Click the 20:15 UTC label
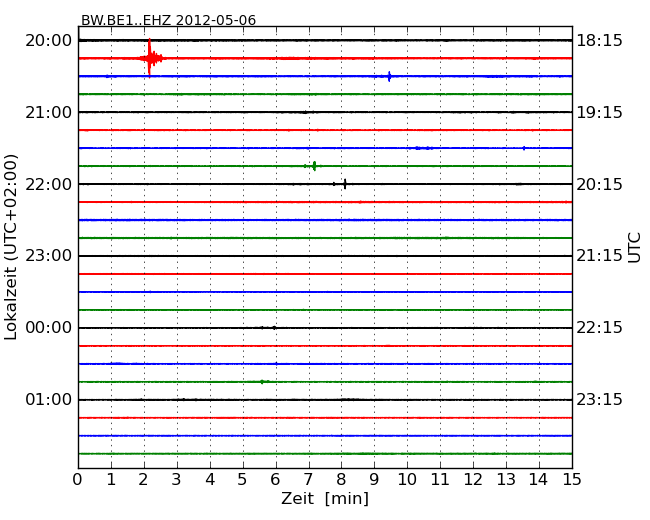Screen dimensions: 650x520 599,184
